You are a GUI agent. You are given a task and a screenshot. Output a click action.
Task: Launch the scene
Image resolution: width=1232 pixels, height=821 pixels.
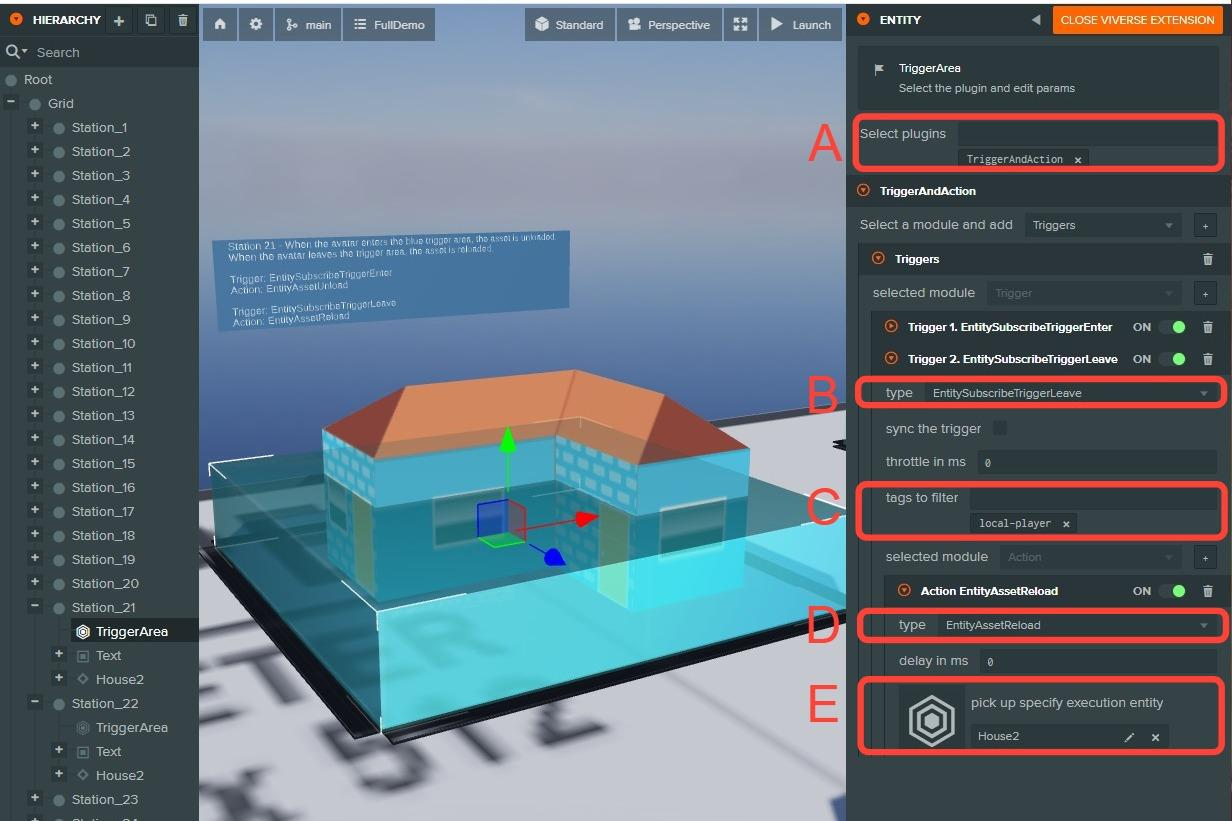pyautogui.click(x=800, y=25)
